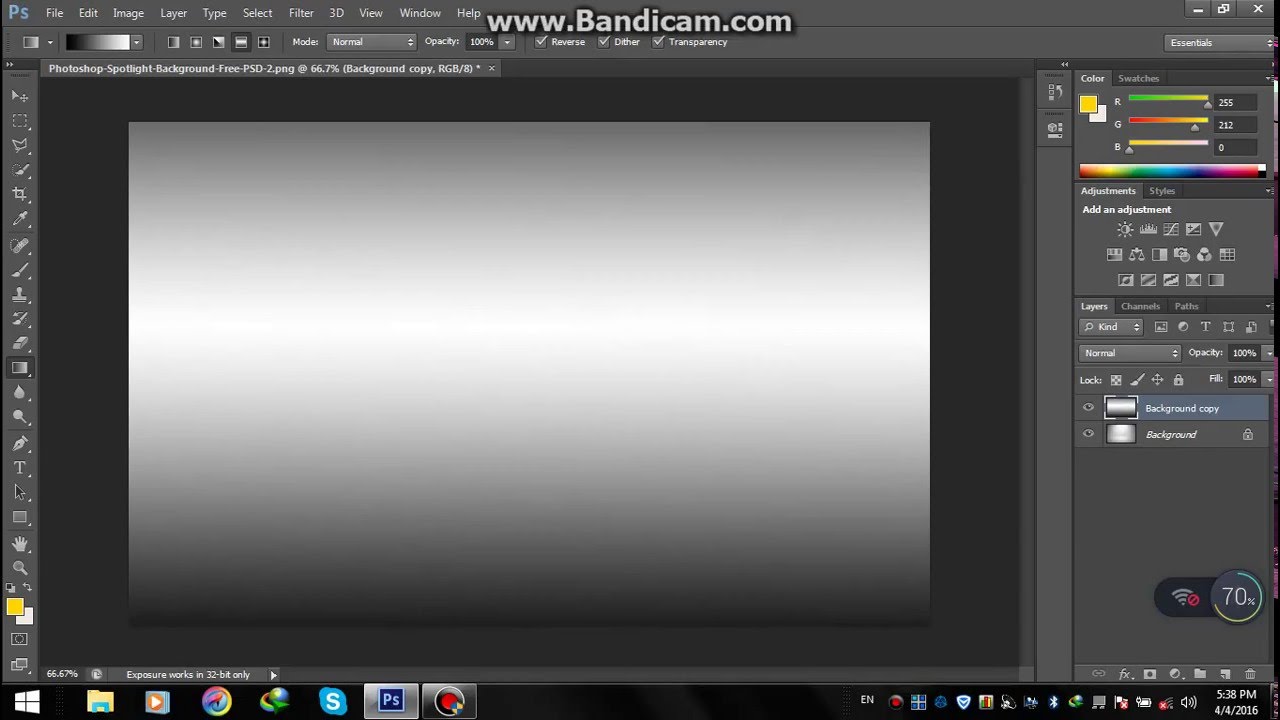Choose the Radial gradient style in options bar
The width and height of the screenshot is (1280, 720).
click(196, 41)
